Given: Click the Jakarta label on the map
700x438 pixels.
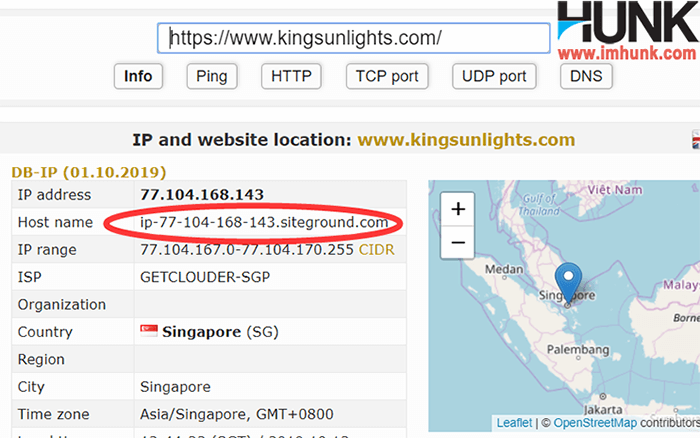Looking at the screenshot, I should pos(603,409).
